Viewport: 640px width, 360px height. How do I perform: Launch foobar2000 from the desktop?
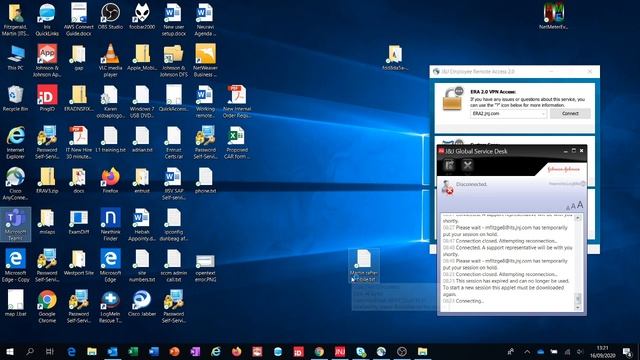[142, 16]
